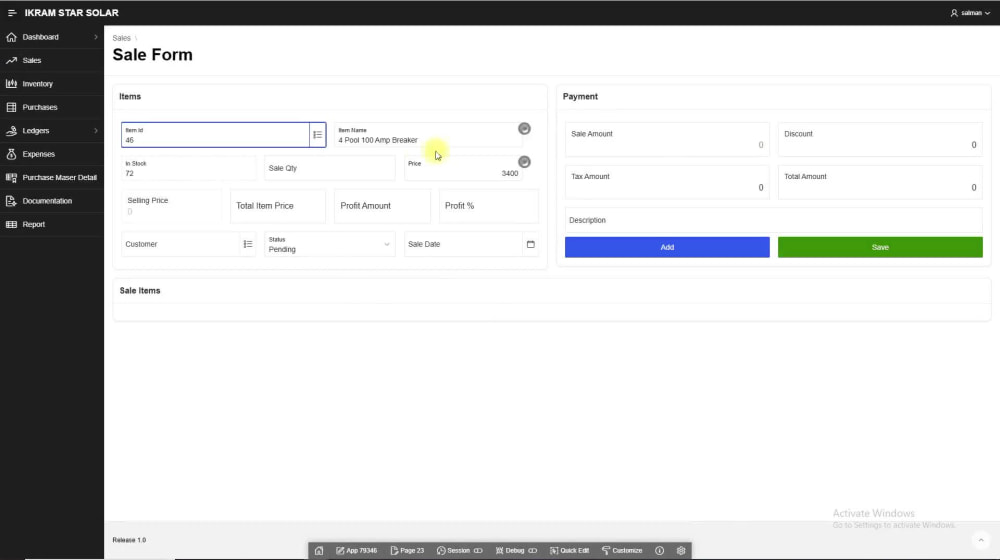Open the Item Id list of values
This screenshot has width=1000, height=560.
pos(318,135)
